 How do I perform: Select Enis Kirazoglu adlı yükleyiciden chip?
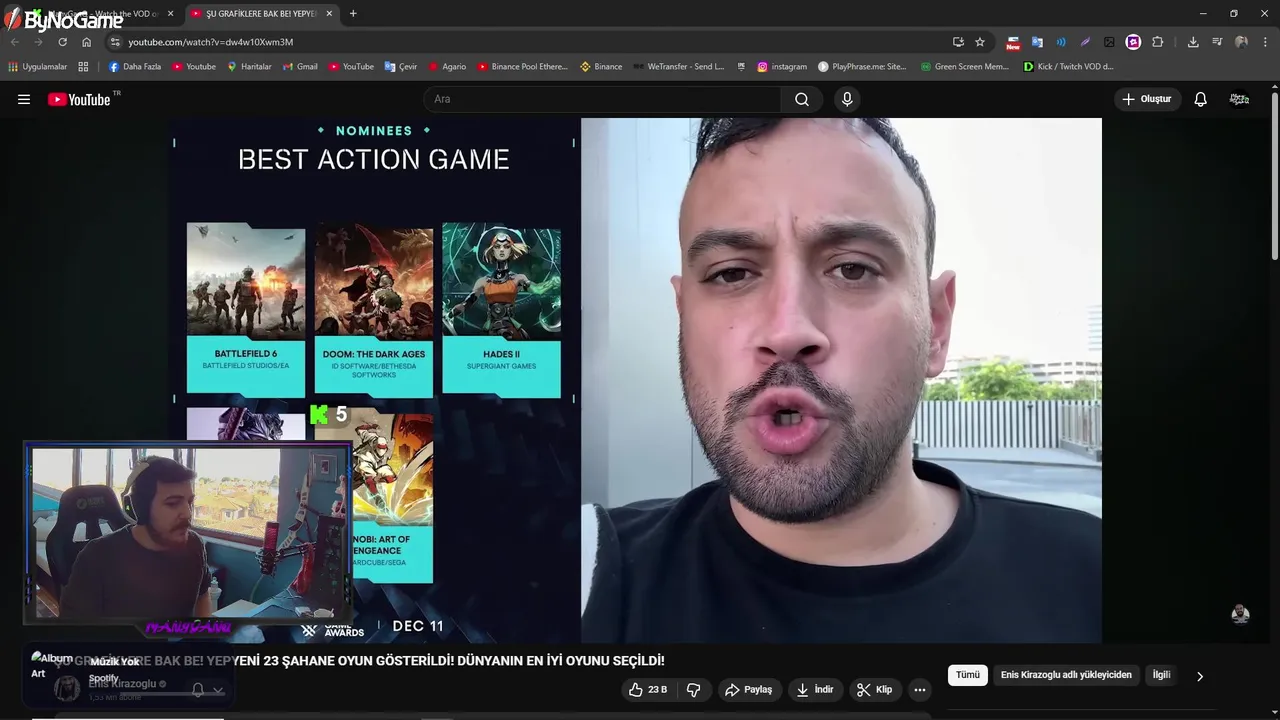coord(1066,675)
